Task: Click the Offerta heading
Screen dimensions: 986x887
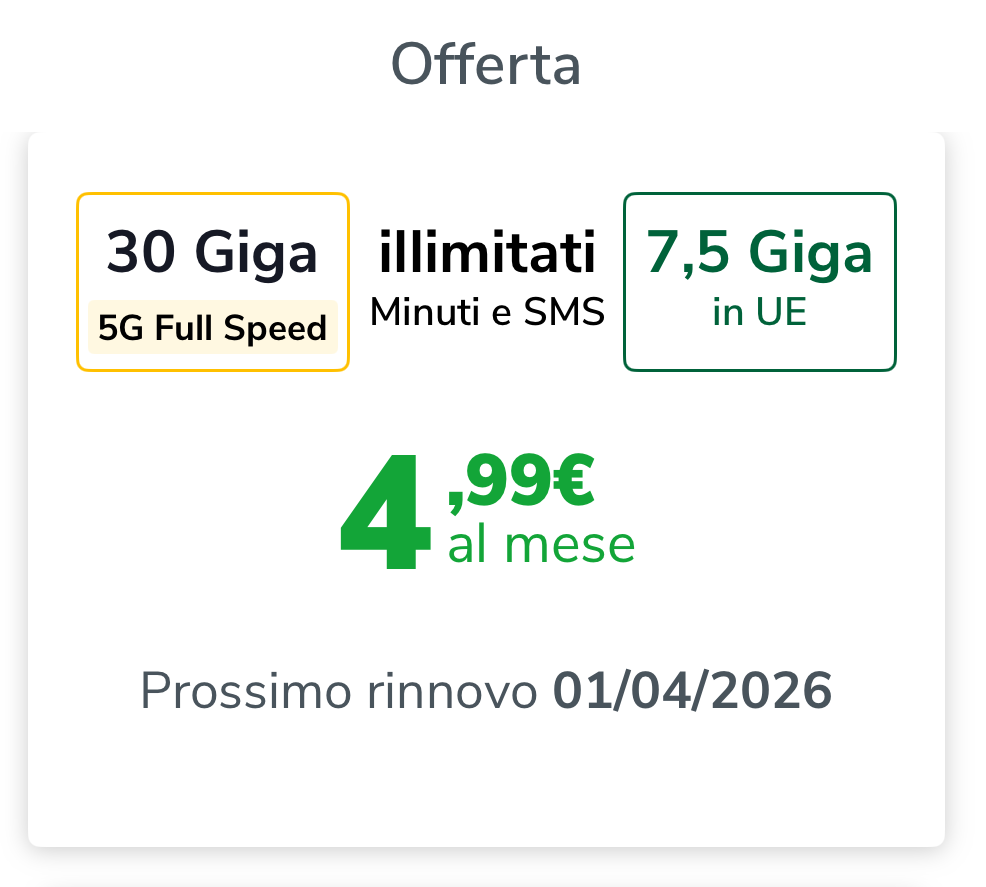Action: [x=486, y=64]
